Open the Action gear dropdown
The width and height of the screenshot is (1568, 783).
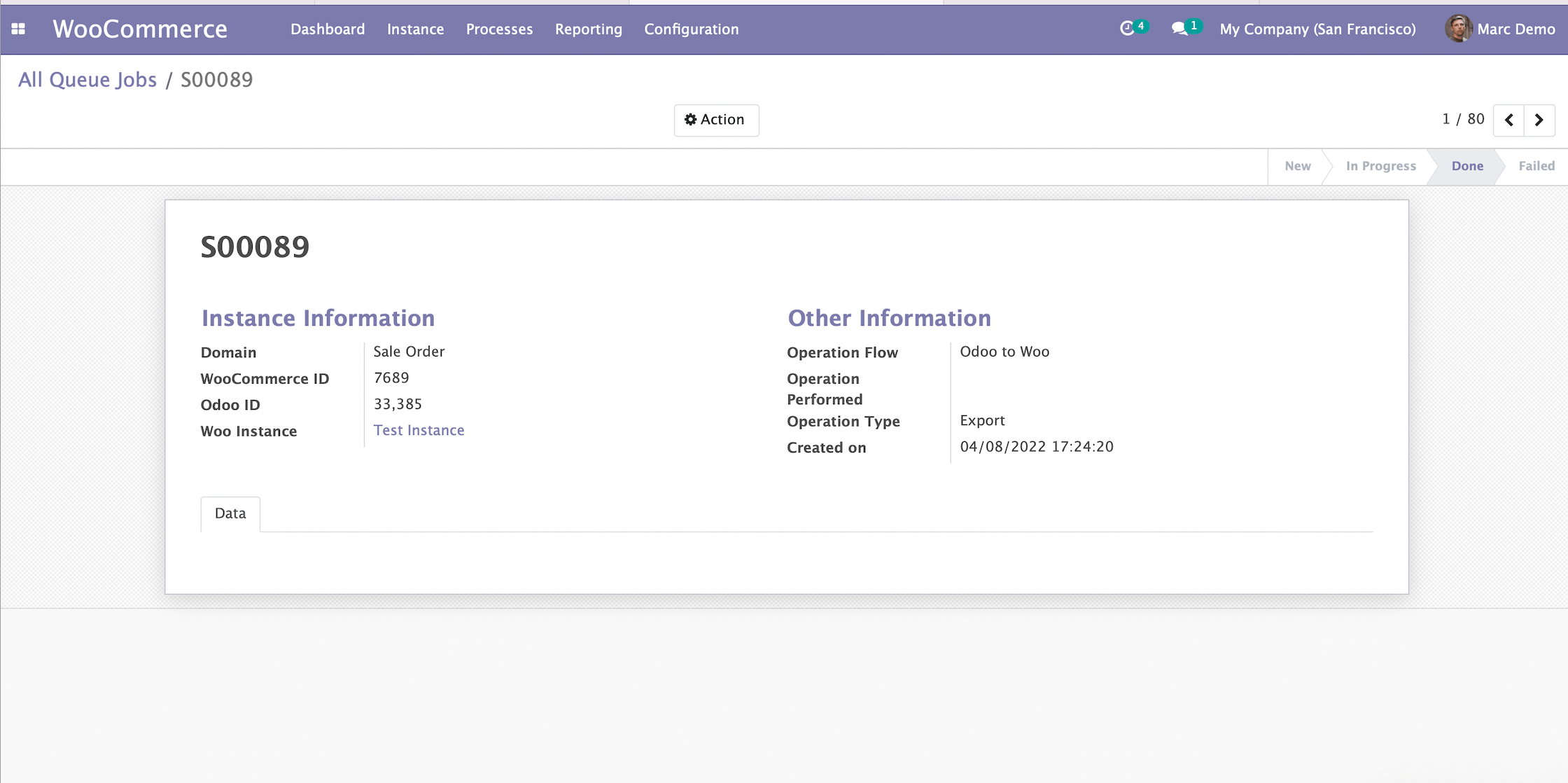click(x=715, y=120)
